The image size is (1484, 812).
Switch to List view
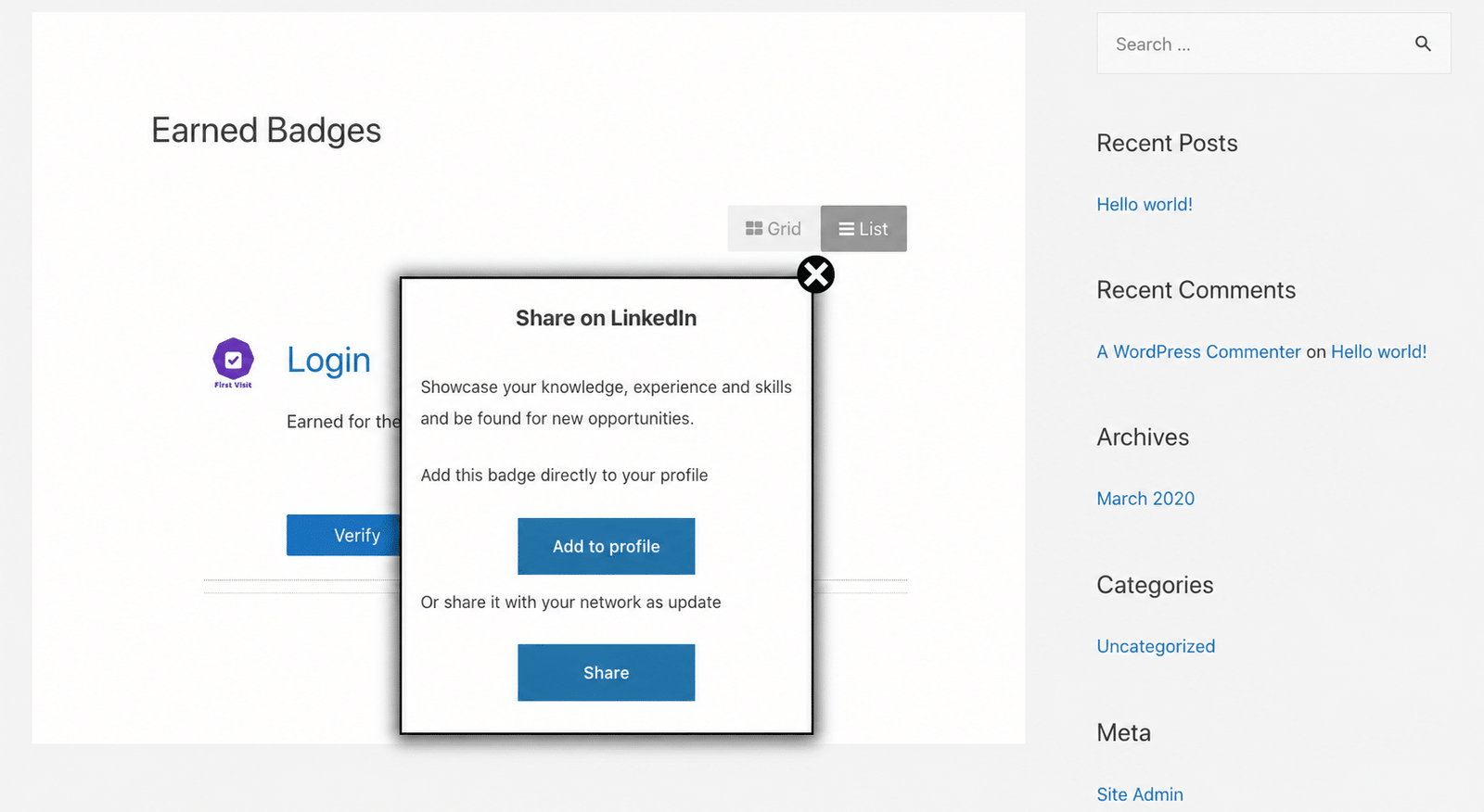pos(864,228)
